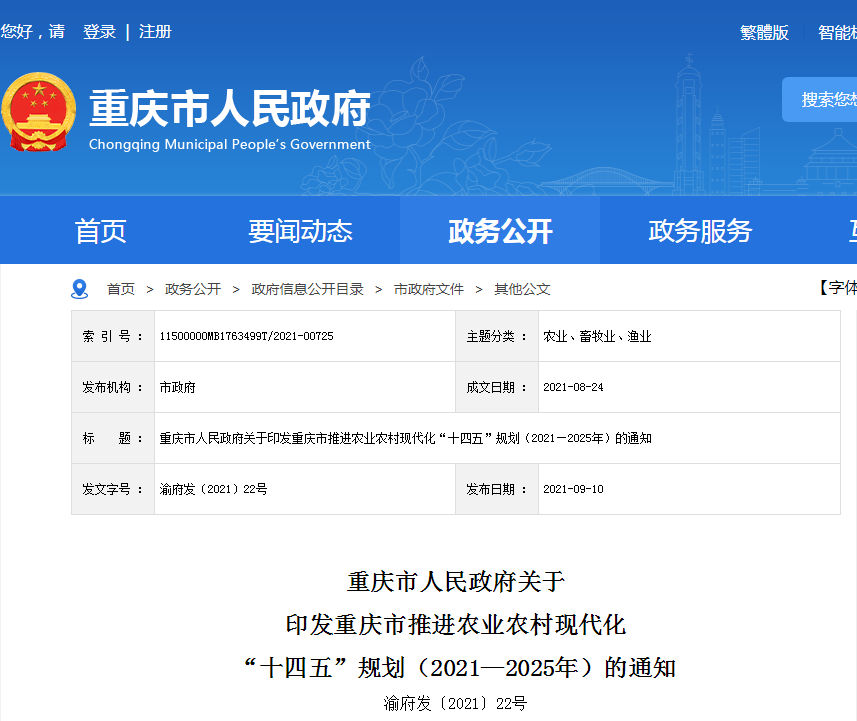The image size is (857, 721).
Task: Switch to 繁體版 traditional Chinese version
Action: [x=763, y=33]
